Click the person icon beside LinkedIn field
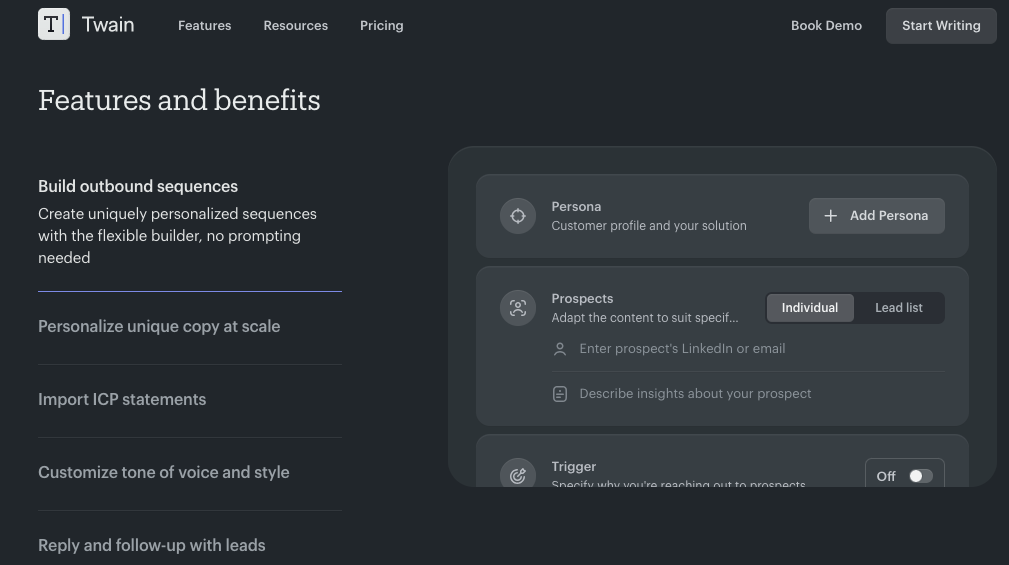 pyautogui.click(x=560, y=349)
